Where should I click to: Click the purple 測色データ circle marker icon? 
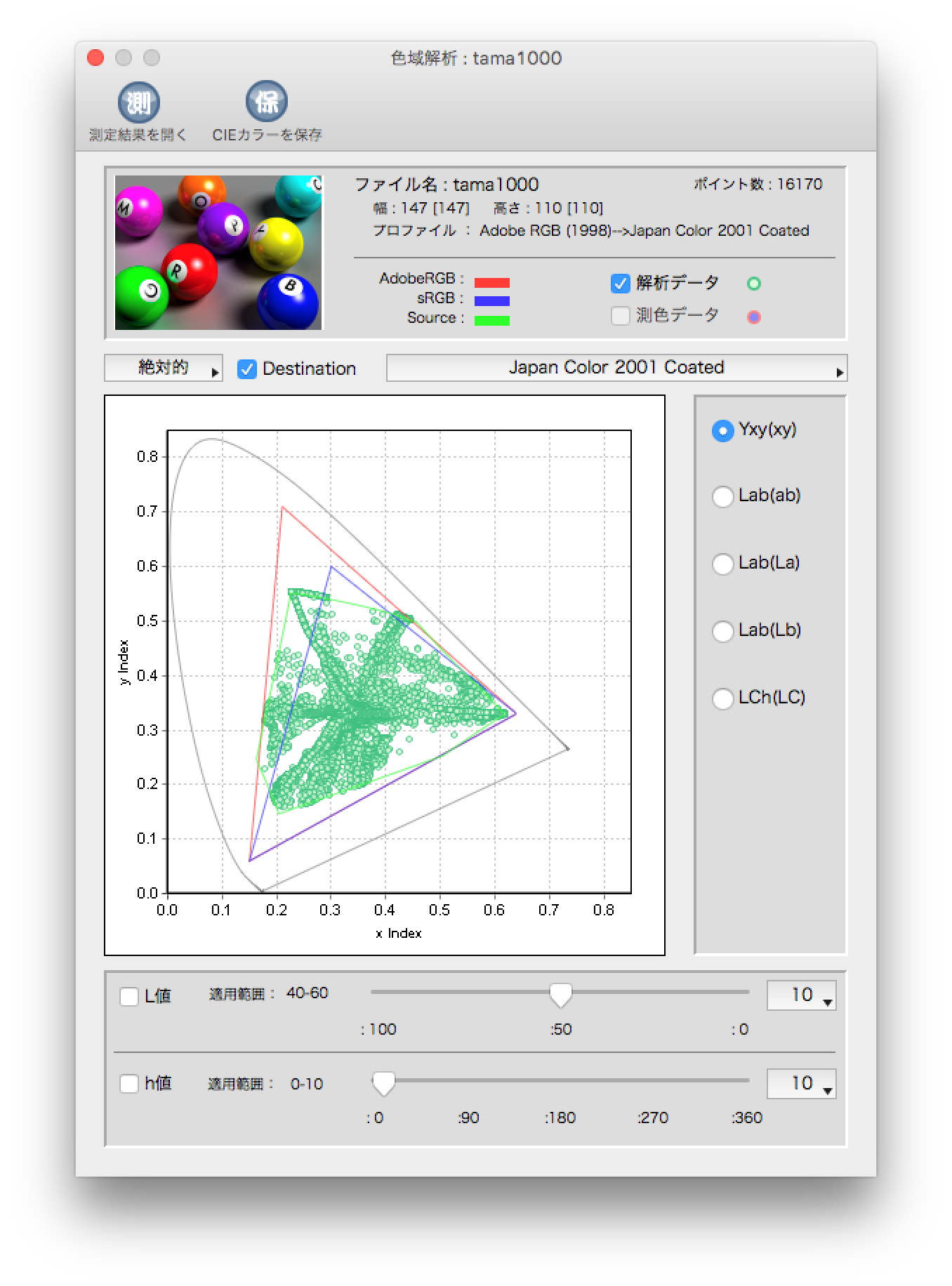pos(754,317)
